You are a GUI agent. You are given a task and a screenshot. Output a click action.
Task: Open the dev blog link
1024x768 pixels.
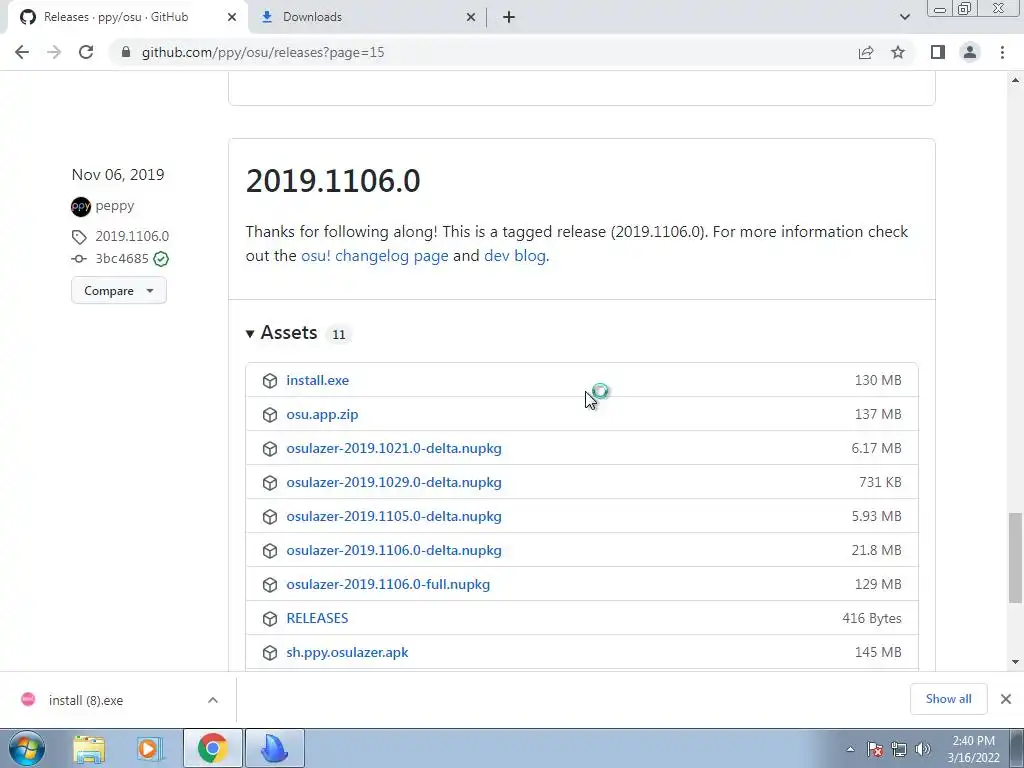[x=515, y=256]
